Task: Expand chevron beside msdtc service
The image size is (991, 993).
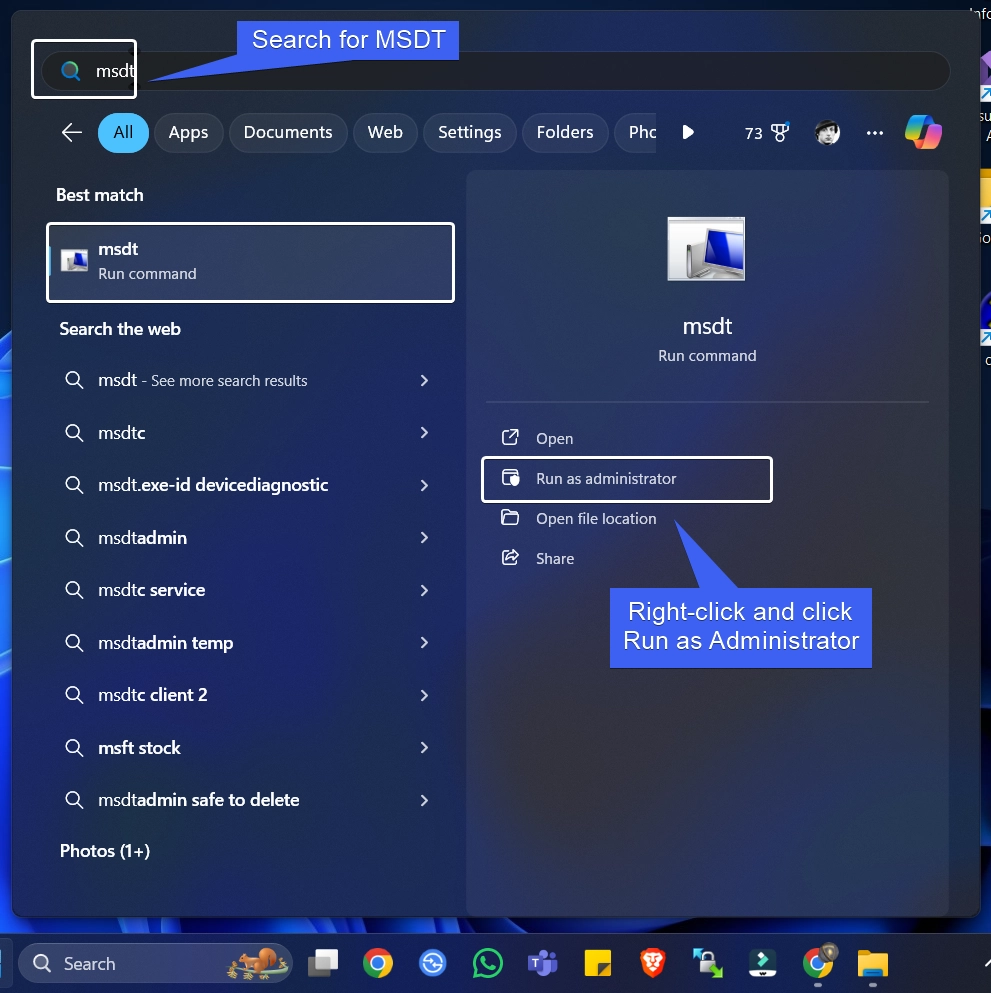Action: (x=424, y=590)
